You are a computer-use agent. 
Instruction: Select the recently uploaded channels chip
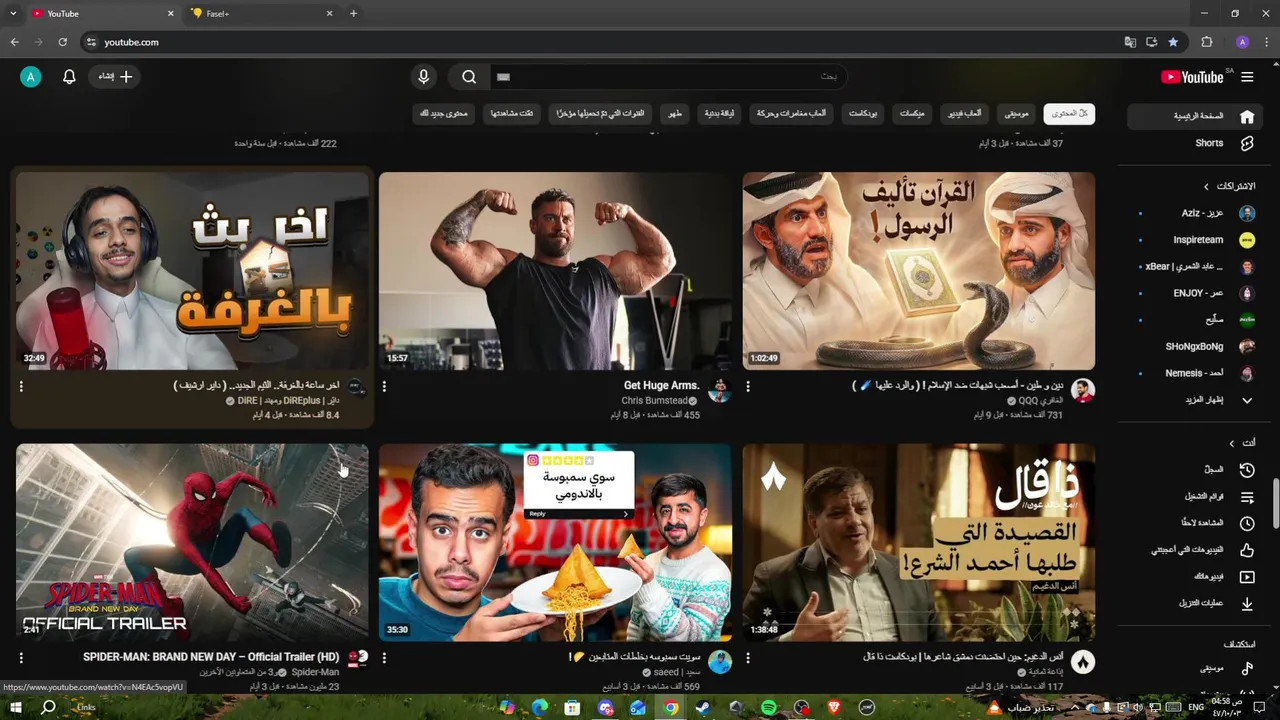(x=601, y=114)
